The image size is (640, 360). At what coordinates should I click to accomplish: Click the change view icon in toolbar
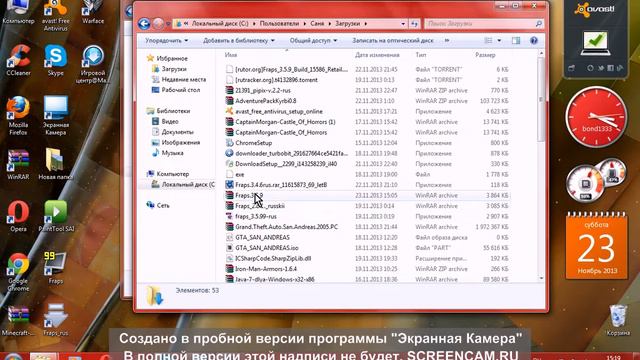coord(488,40)
